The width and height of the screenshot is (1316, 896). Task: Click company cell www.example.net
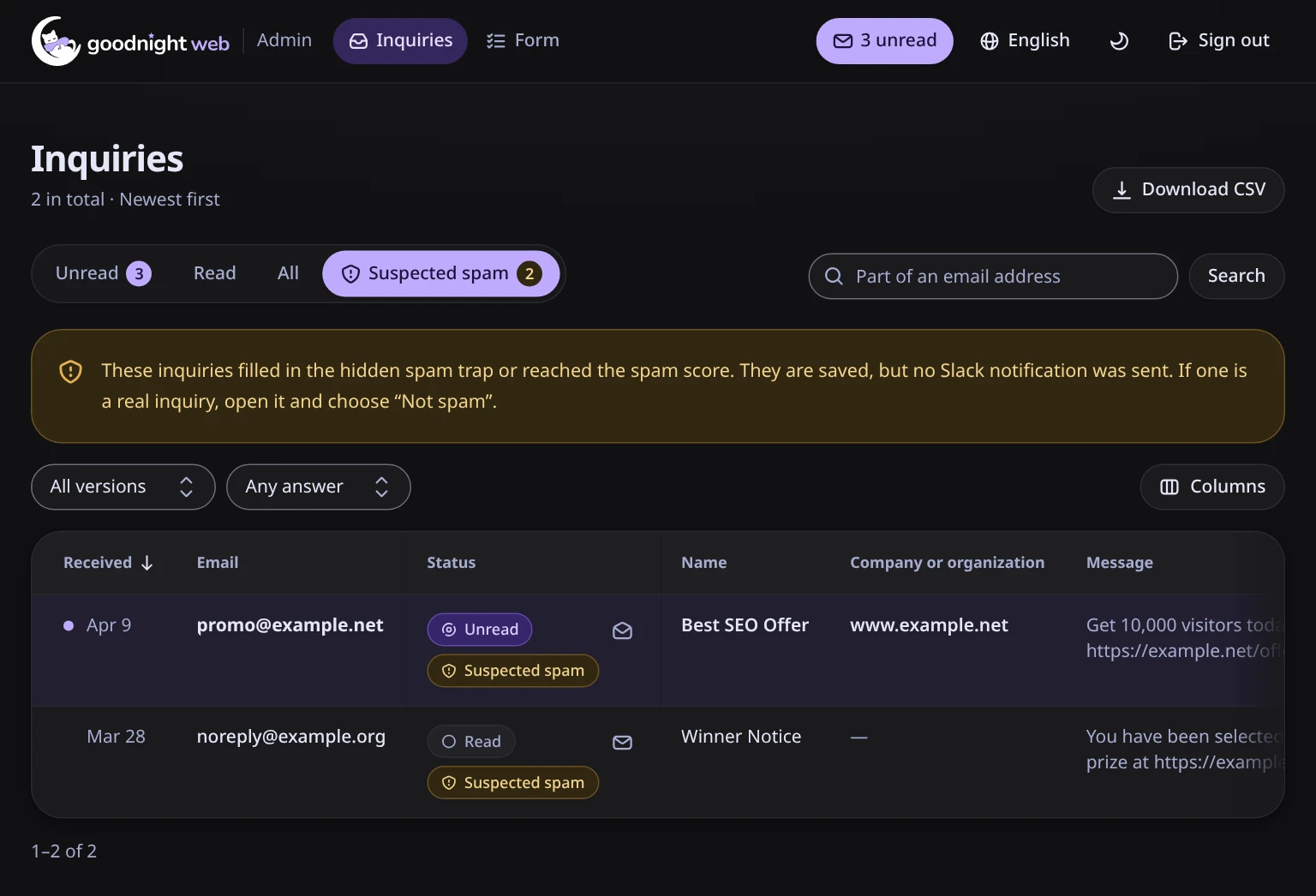pos(929,625)
